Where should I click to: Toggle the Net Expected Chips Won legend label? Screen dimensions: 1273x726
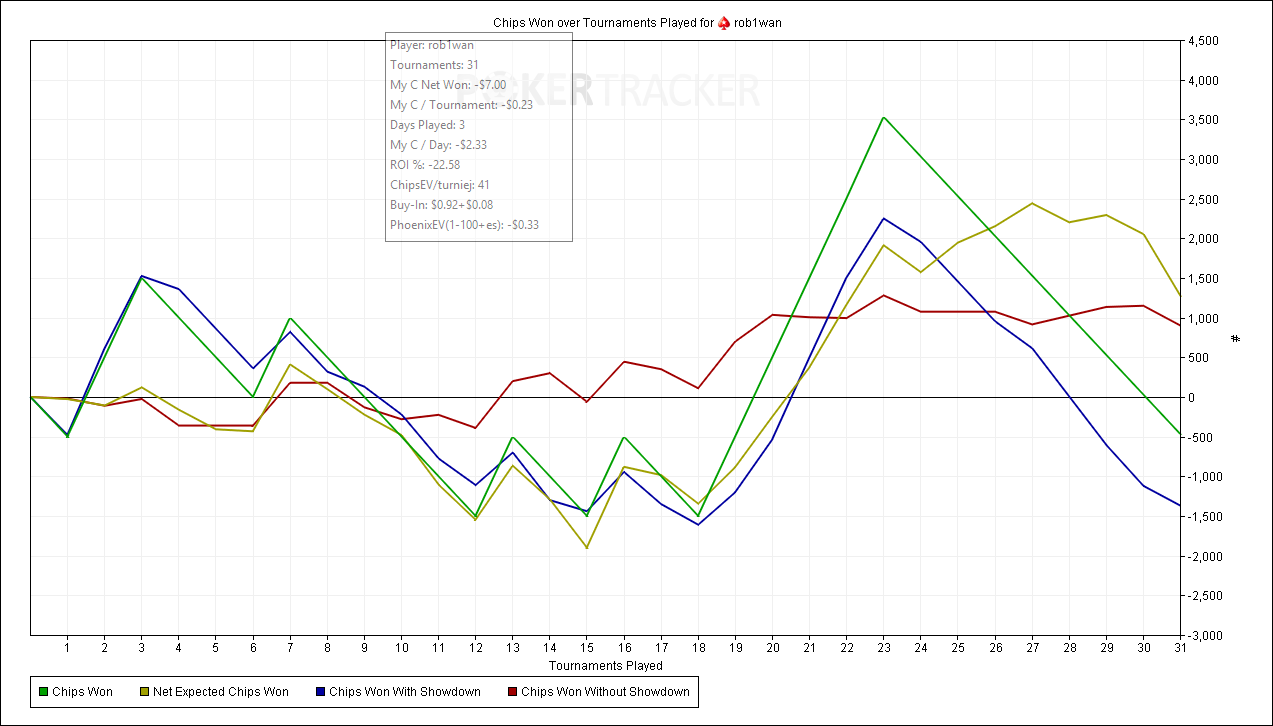point(221,692)
